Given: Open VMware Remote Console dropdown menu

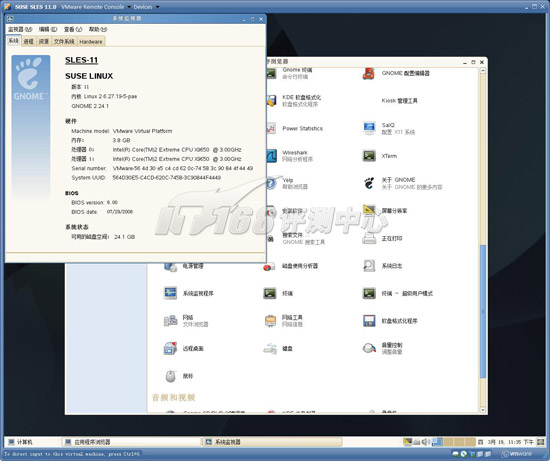Looking at the screenshot, I should (95, 7).
